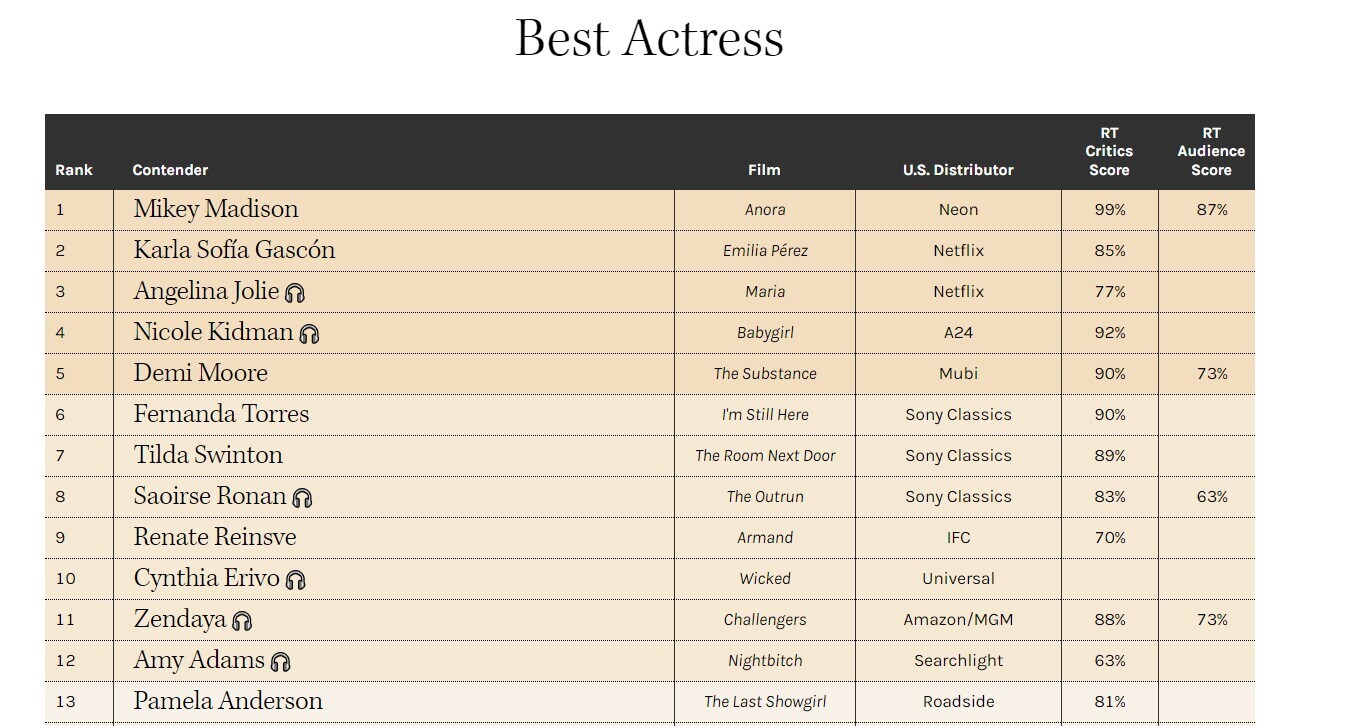This screenshot has height=726, width=1355.
Task: Sort by RT Critics Score header
Action: click(1109, 152)
